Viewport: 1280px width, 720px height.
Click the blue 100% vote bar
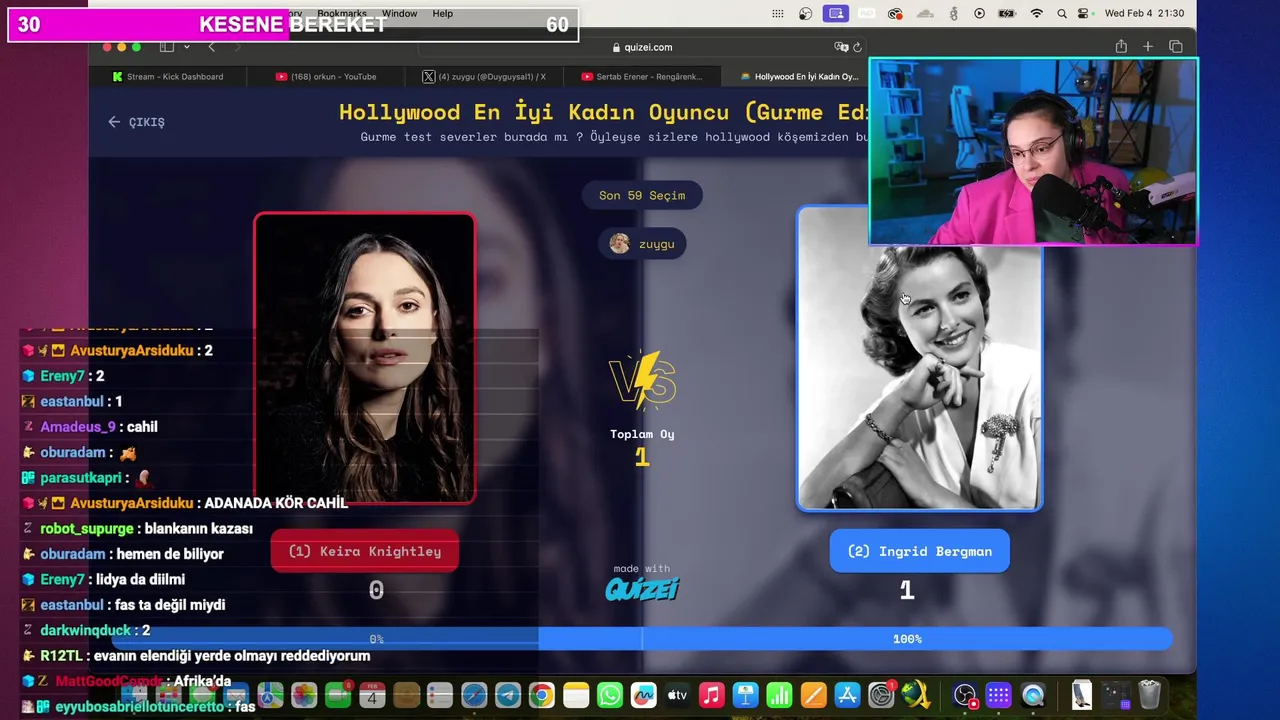point(907,638)
